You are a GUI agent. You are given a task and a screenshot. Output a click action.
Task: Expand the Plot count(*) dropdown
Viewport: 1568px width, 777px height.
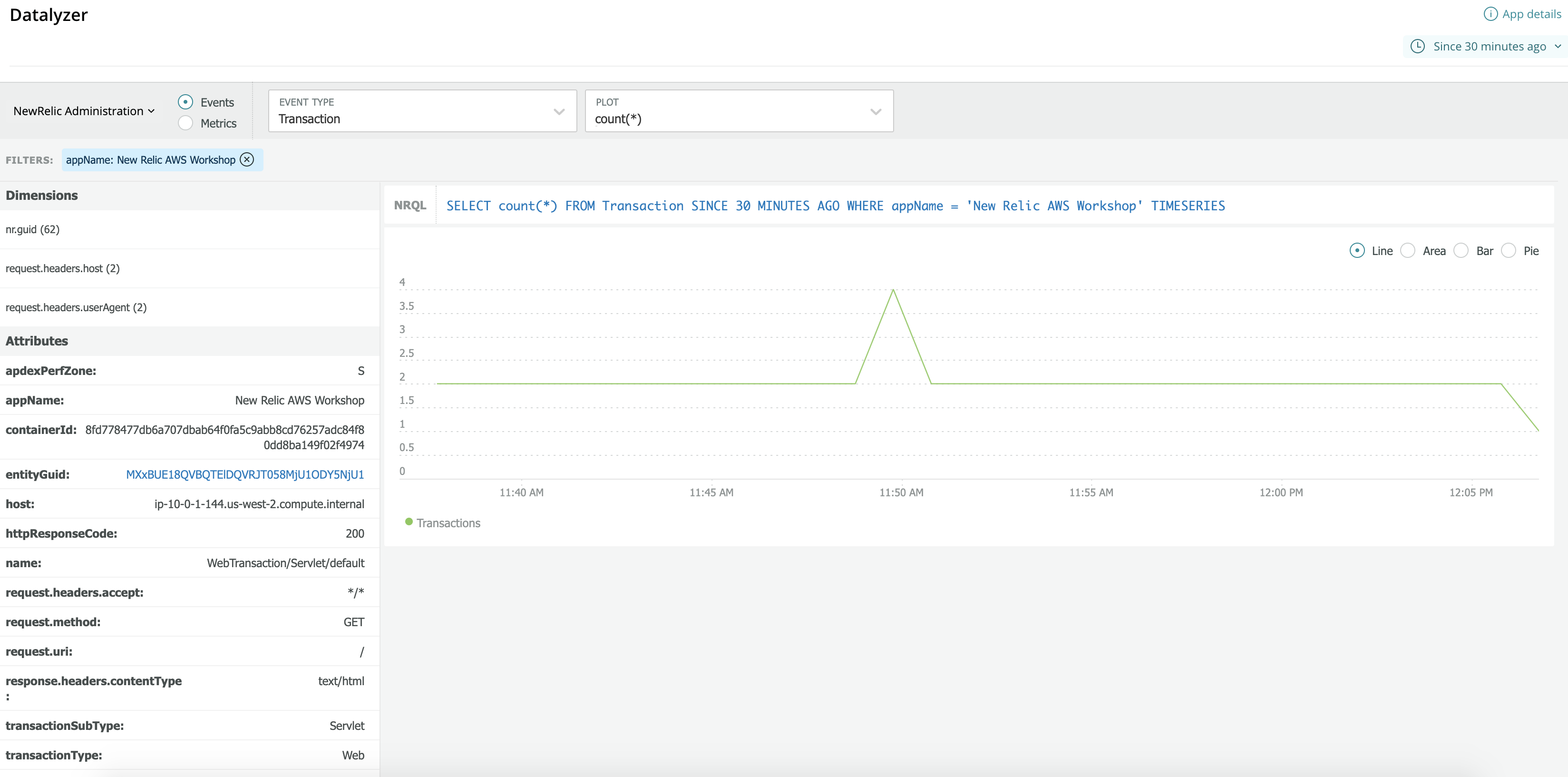click(739, 111)
